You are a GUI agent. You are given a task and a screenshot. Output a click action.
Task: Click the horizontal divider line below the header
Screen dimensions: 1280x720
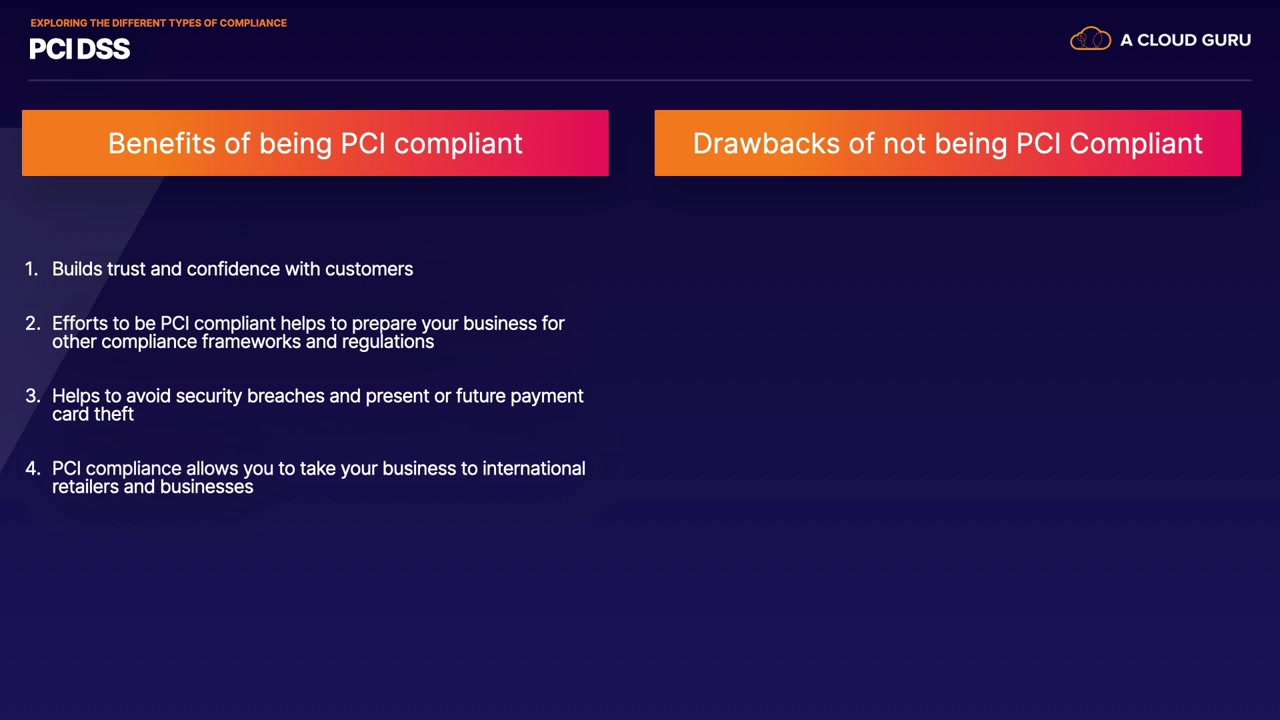click(x=640, y=79)
